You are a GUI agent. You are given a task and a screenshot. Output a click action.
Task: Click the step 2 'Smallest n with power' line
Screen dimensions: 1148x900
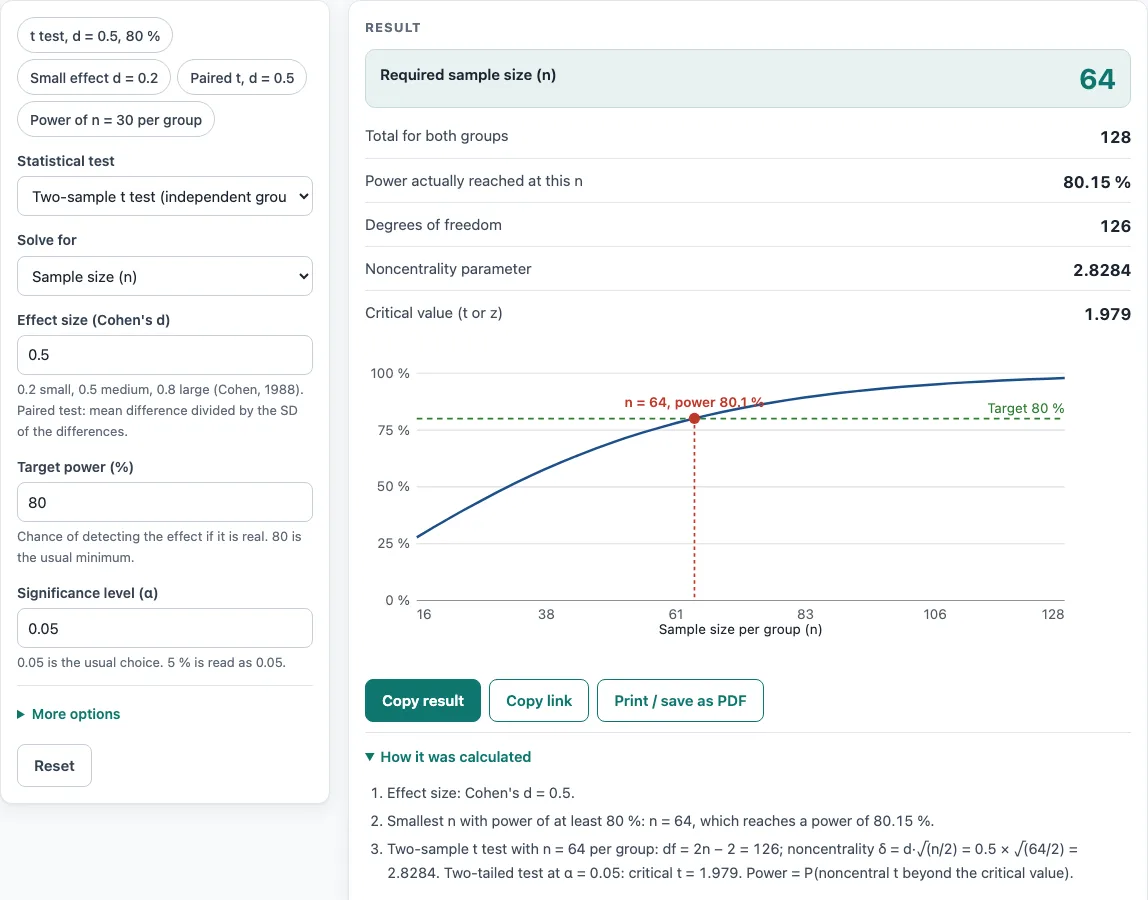coord(660,821)
